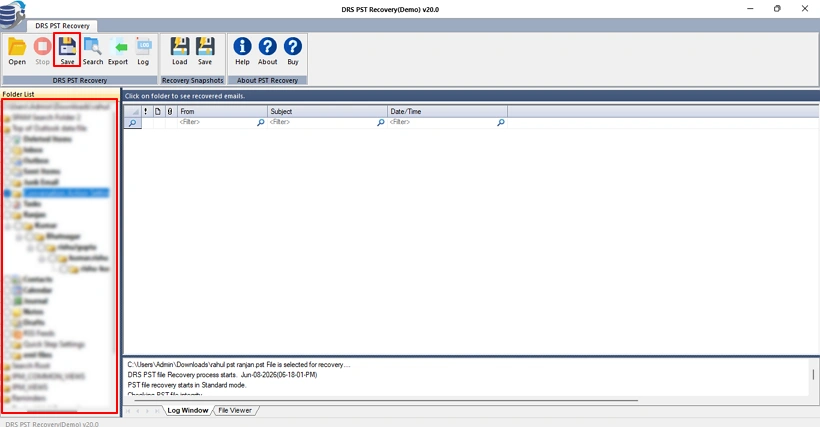Image resolution: width=820 pixels, height=427 pixels.
Task: Click the magnifier in the Subject filter
Action: [381, 122]
